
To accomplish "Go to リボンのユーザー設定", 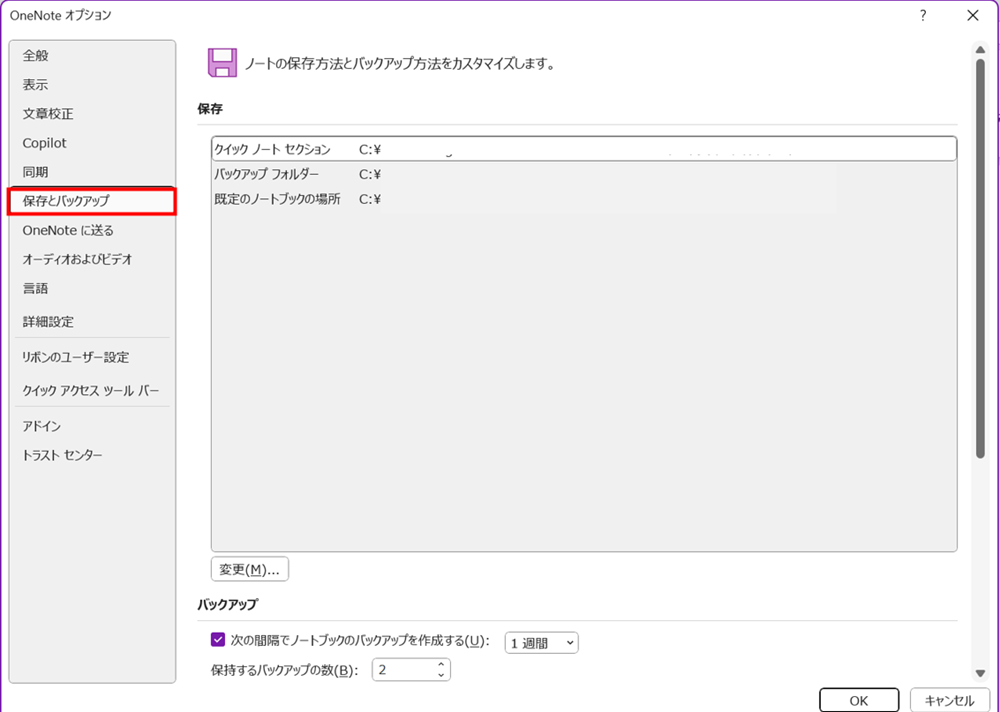I will tap(92, 357).
